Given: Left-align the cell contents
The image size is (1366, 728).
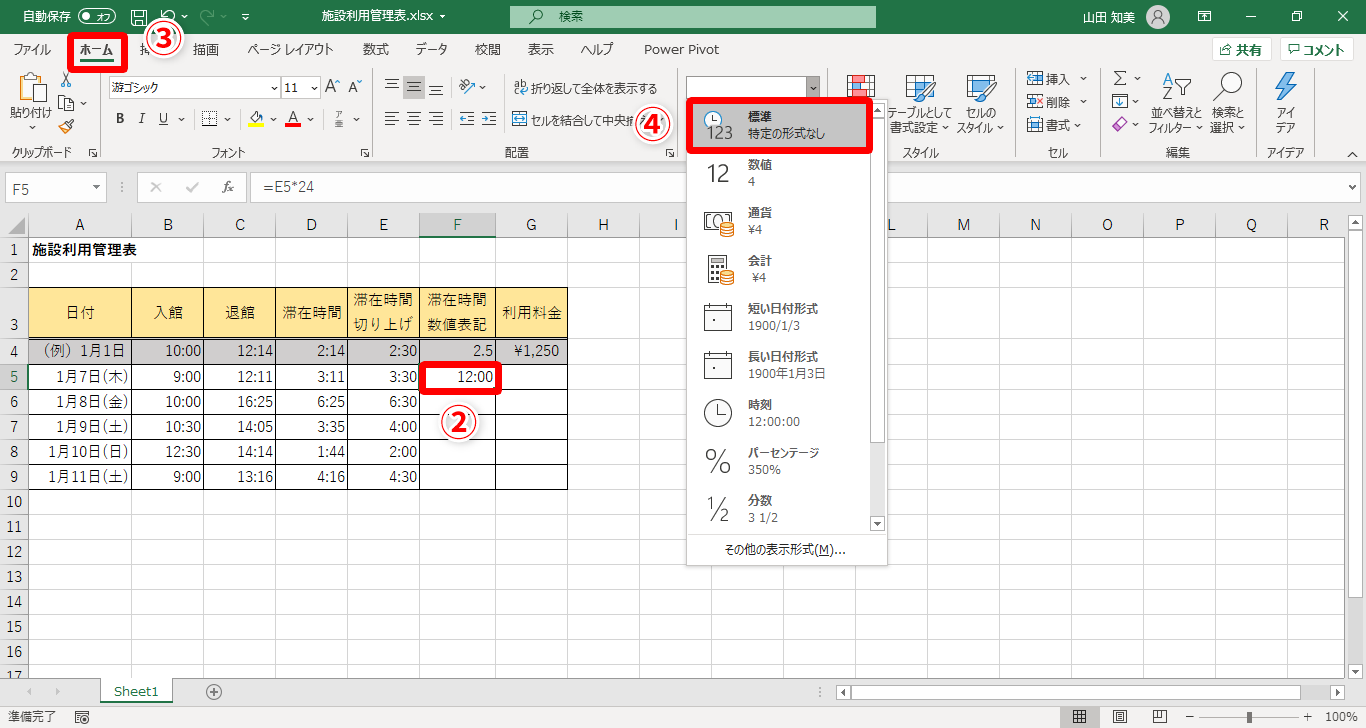Looking at the screenshot, I should [x=392, y=119].
